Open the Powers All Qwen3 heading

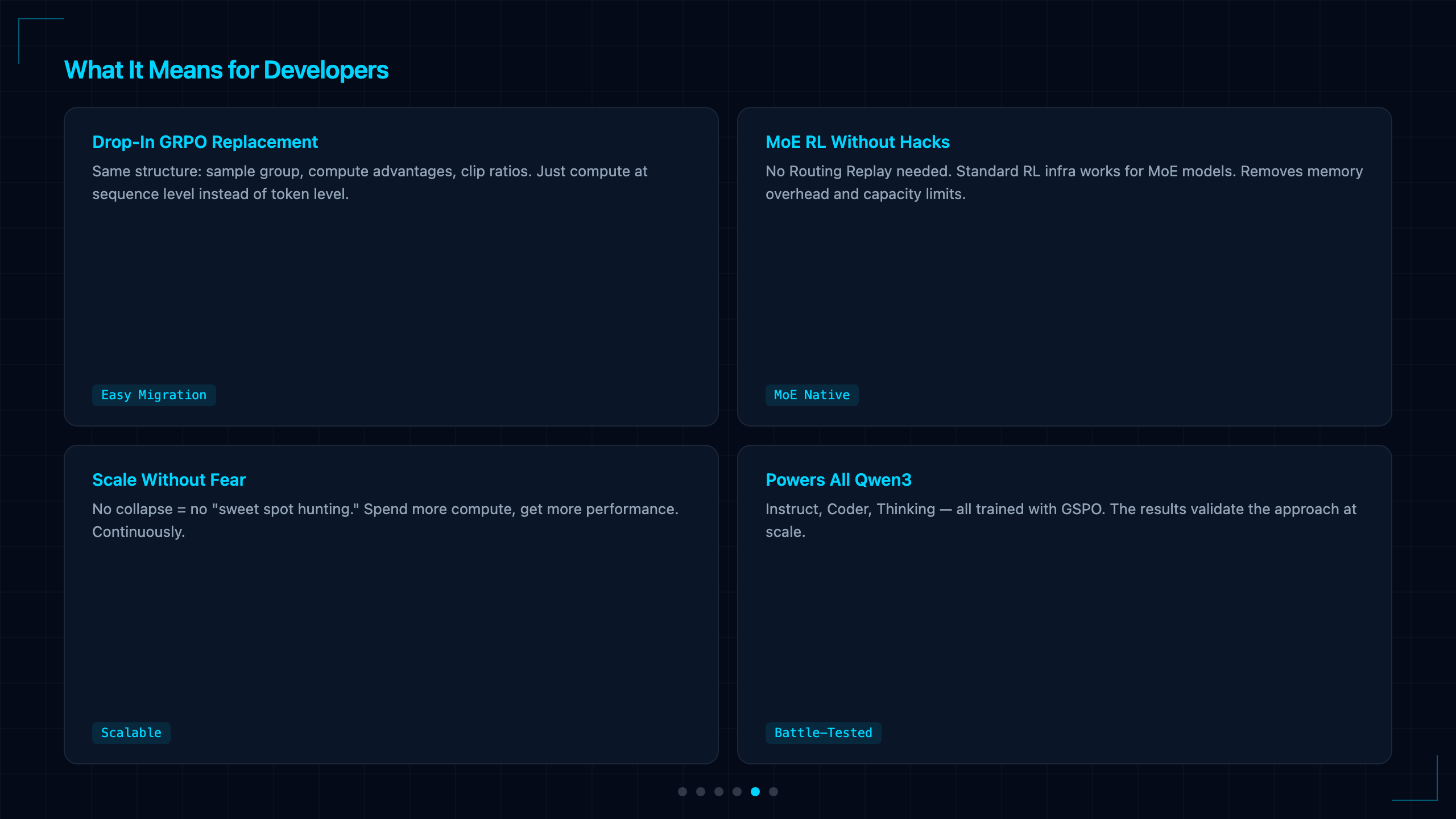tap(838, 480)
